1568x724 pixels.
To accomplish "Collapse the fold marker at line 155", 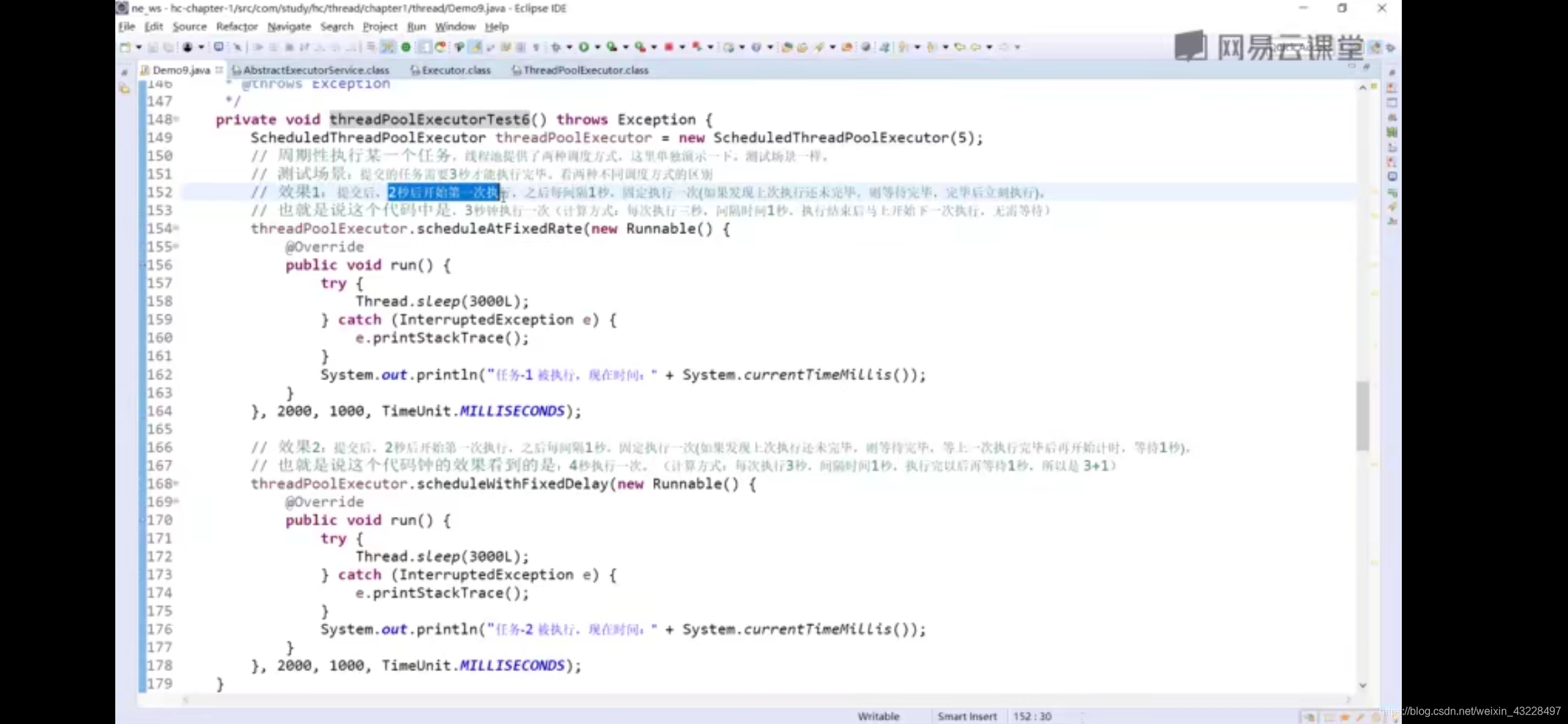I will coord(177,246).
